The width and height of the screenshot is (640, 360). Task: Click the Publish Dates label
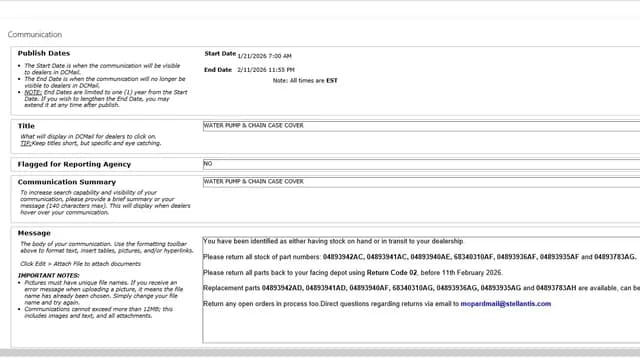pos(44,53)
